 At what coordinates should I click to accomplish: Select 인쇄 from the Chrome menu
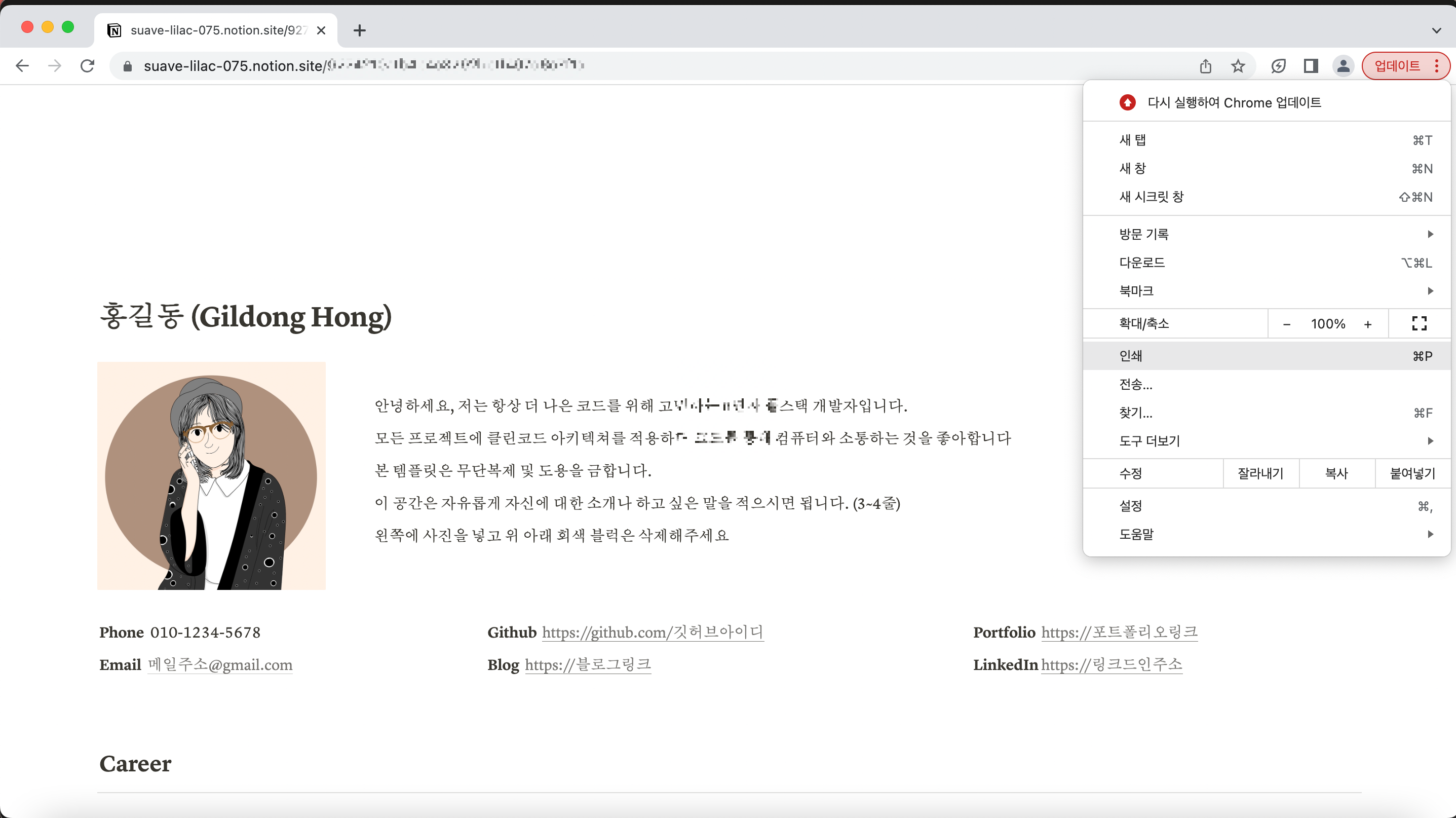pyautogui.click(x=1266, y=356)
